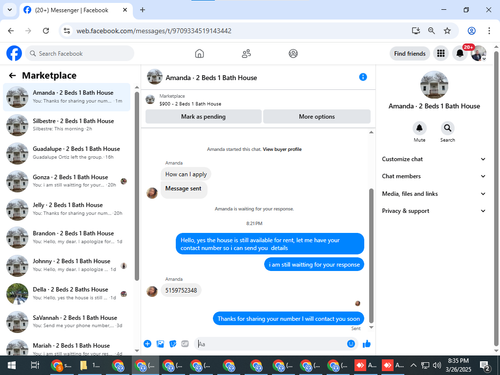Search within the Amanda conversation
Viewport: 500px width, 375px height.
point(447,128)
